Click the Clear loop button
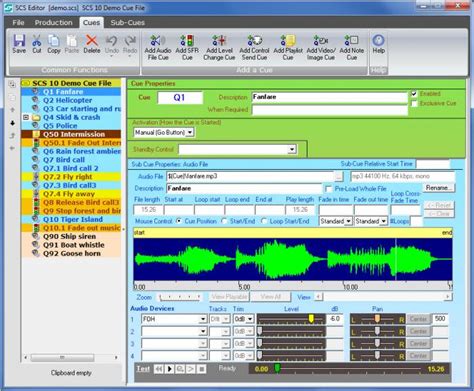Viewport: 474px width, 391px height. pos(439,214)
